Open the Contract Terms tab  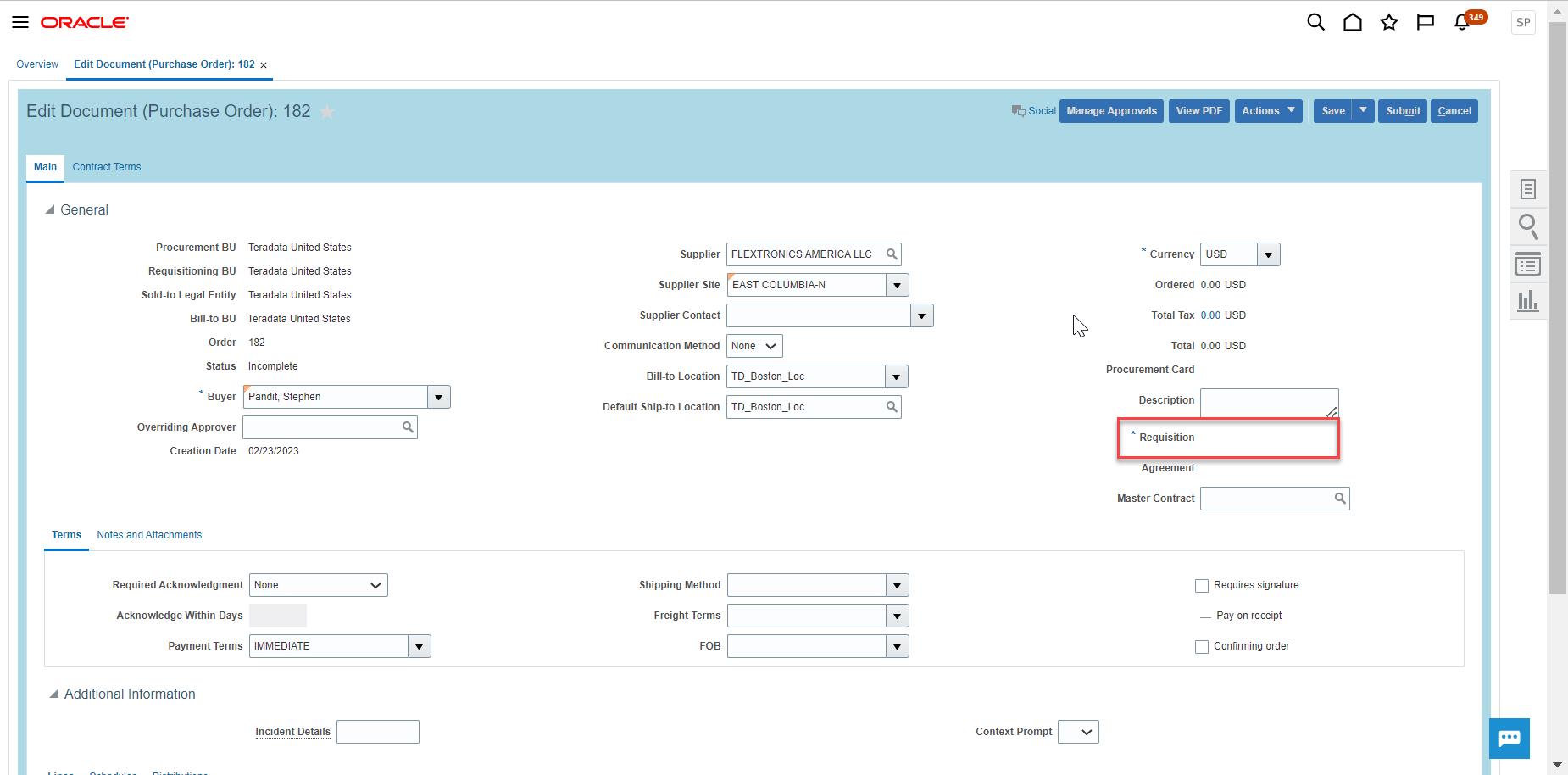tap(107, 167)
